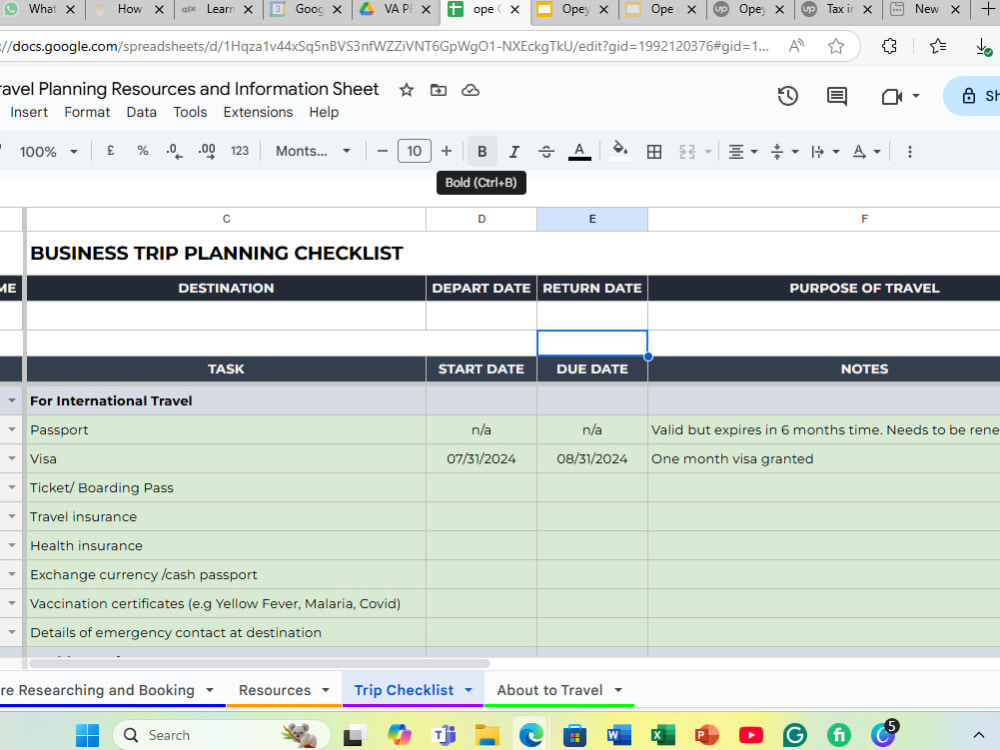Open the Extensions menu

[x=258, y=112]
